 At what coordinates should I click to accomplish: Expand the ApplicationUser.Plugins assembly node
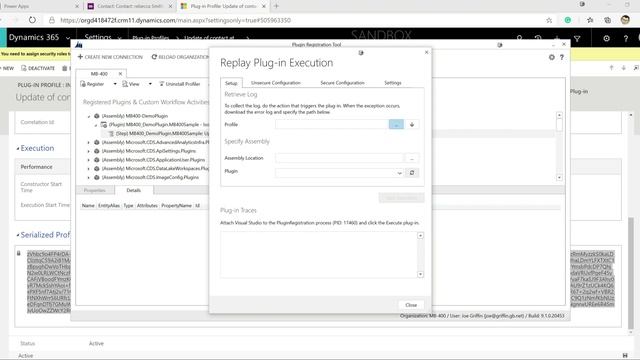coord(89,160)
